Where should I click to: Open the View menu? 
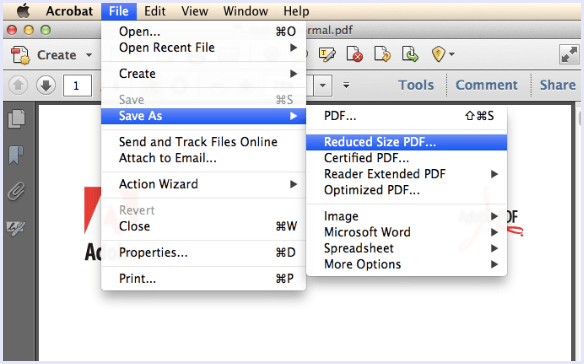pos(194,11)
